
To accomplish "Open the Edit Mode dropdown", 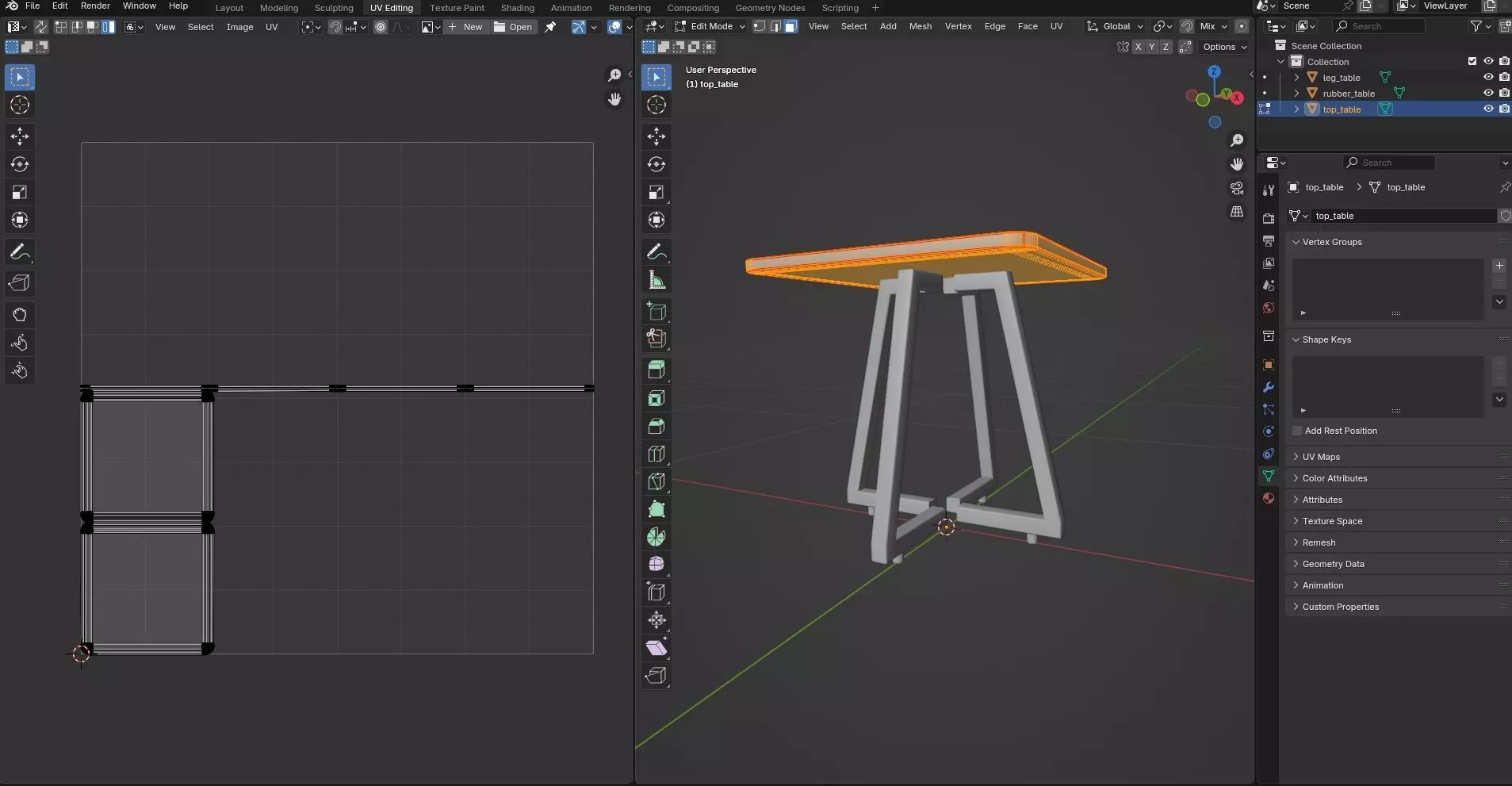I will tap(710, 26).
